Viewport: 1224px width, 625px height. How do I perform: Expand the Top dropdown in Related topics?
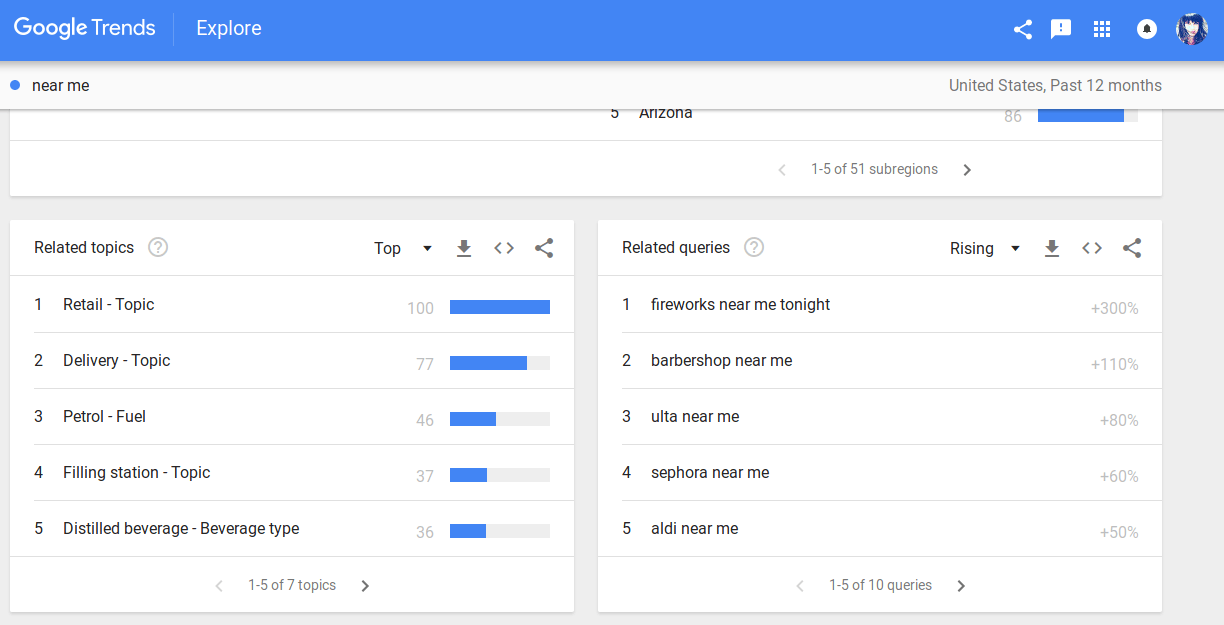(x=403, y=248)
